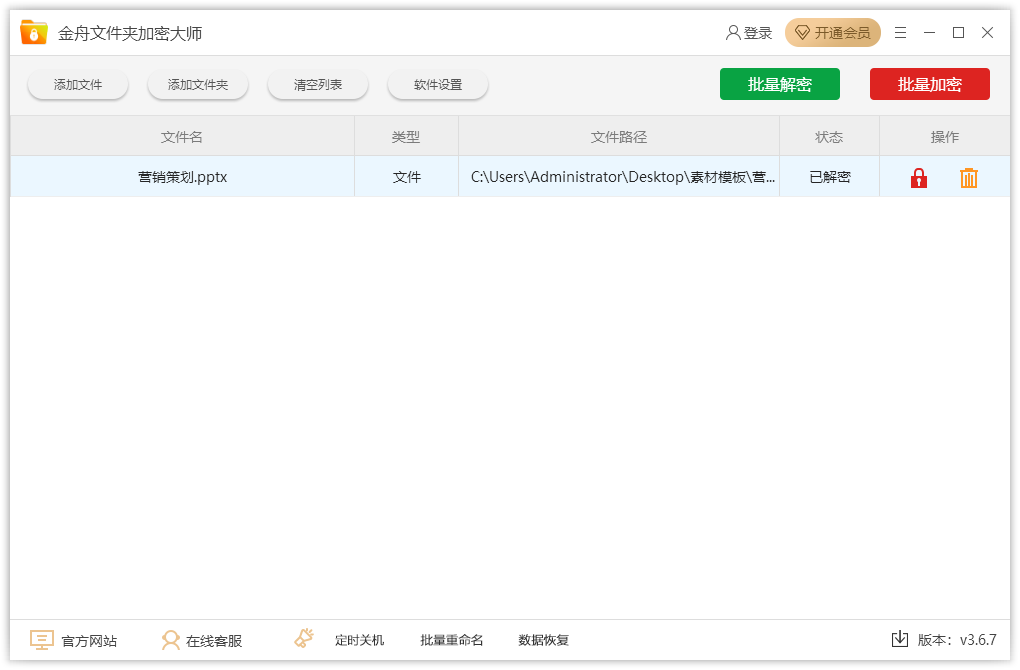Click the version download arrow icon

tap(899, 639)
